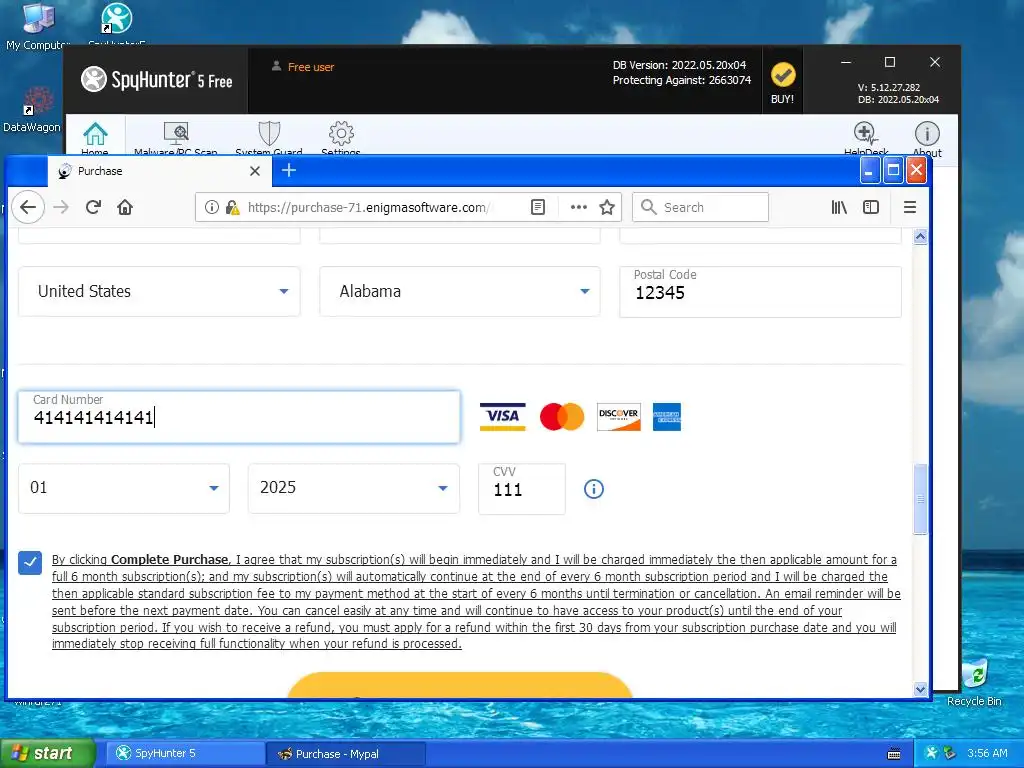The height and width of the screenshot is (768, 1024).
Task: Open the Library icon in browser toolbar
Action: click(x=839, y=207)
